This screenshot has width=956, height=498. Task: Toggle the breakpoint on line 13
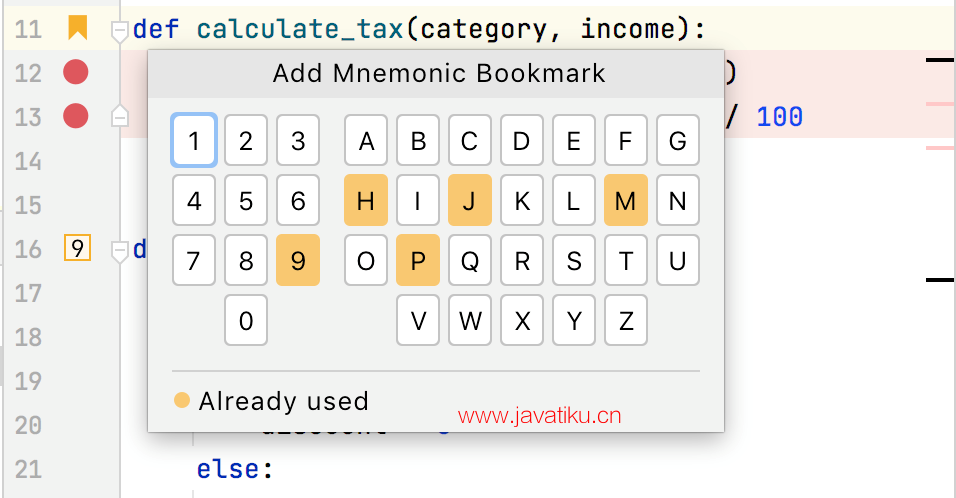pyautogui.click(x=76, y=117)
